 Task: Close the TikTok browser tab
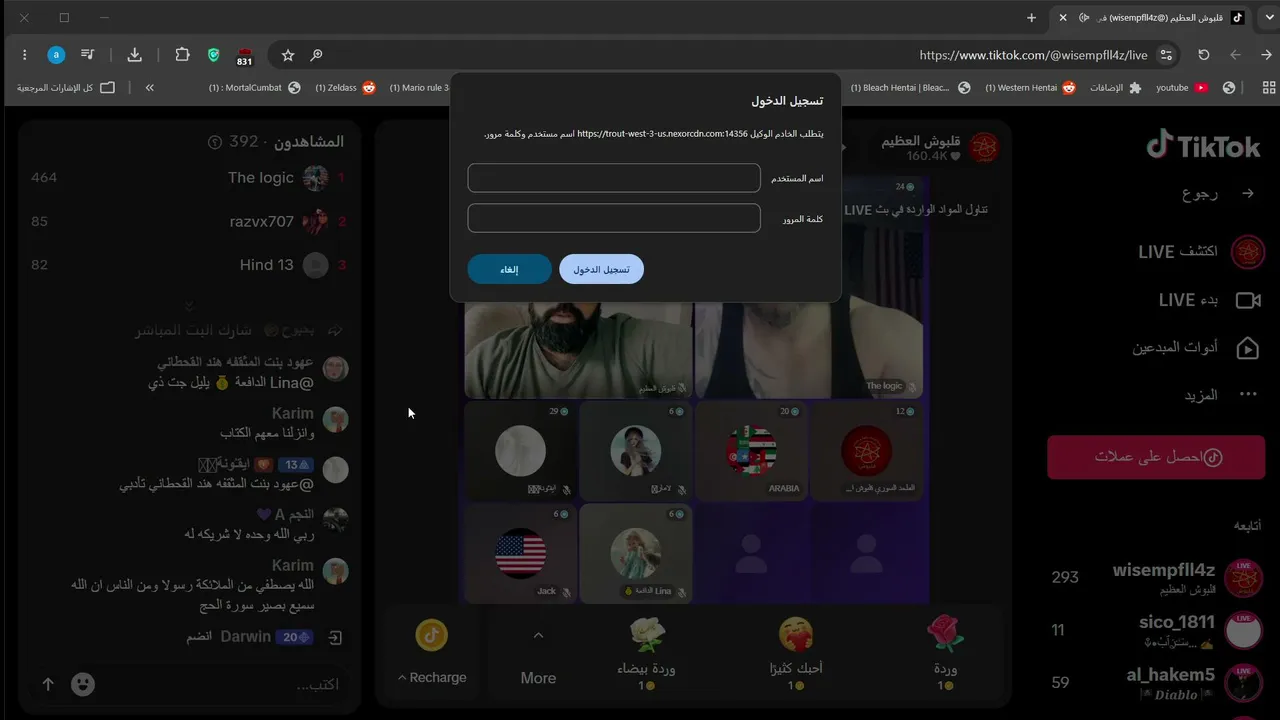point(1063,17)
